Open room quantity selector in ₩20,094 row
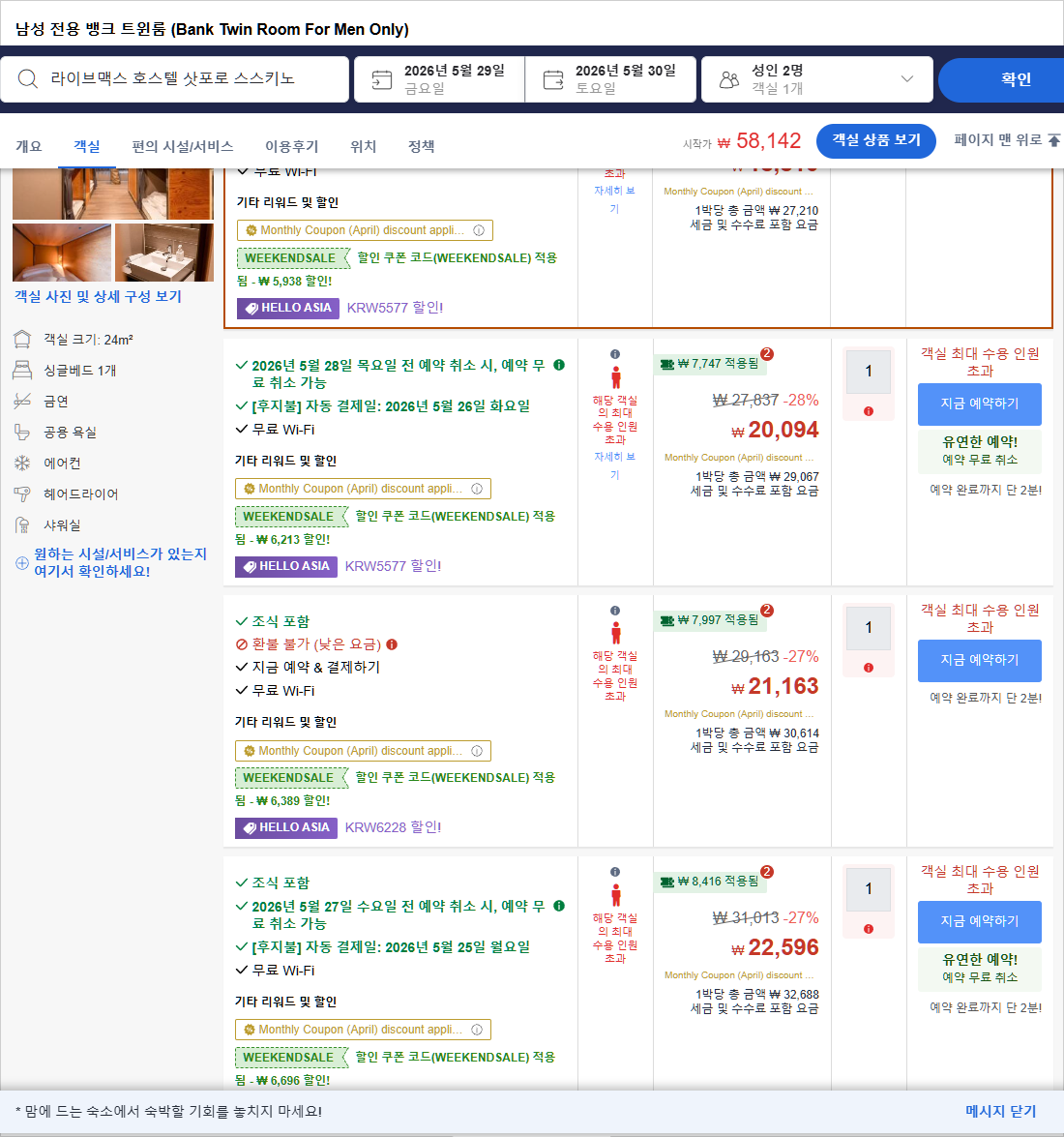1064x1137 pixels. tap(869, 372)
